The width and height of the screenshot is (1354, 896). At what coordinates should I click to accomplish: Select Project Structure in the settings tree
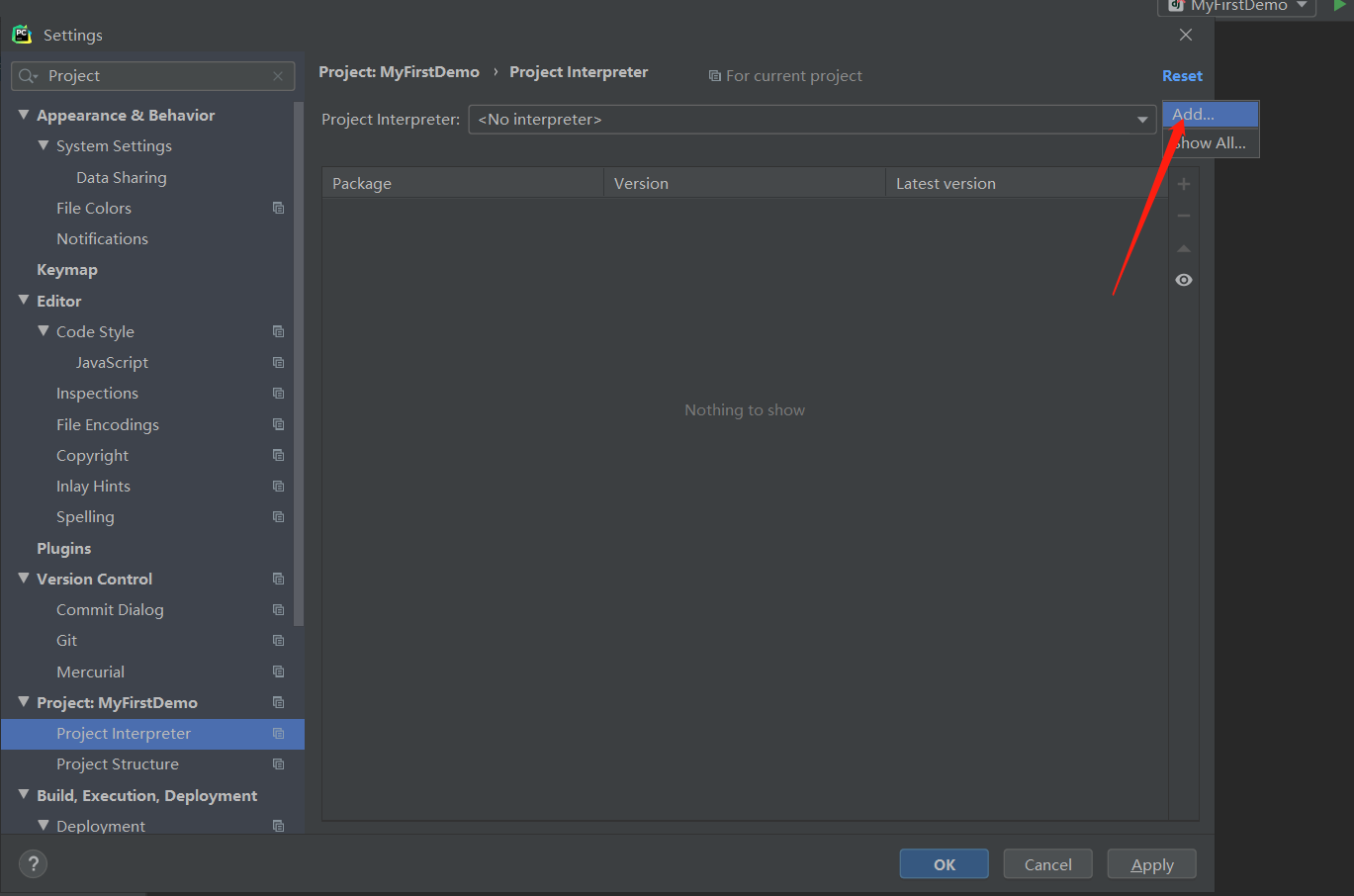[118, 763]
